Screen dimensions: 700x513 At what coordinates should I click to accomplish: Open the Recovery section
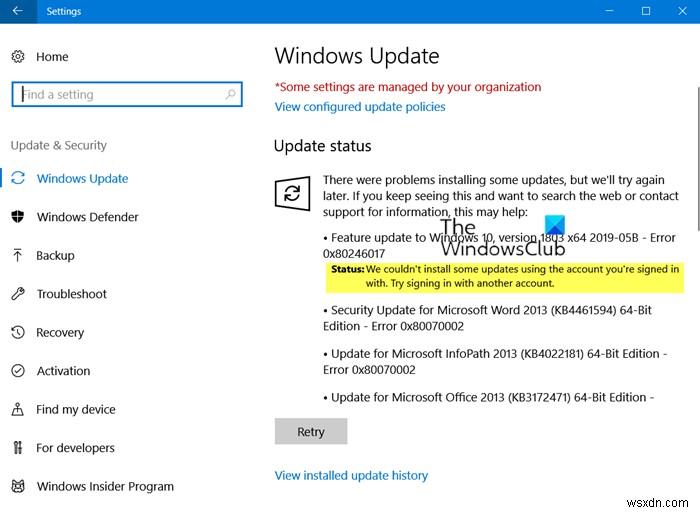[60, 333]
